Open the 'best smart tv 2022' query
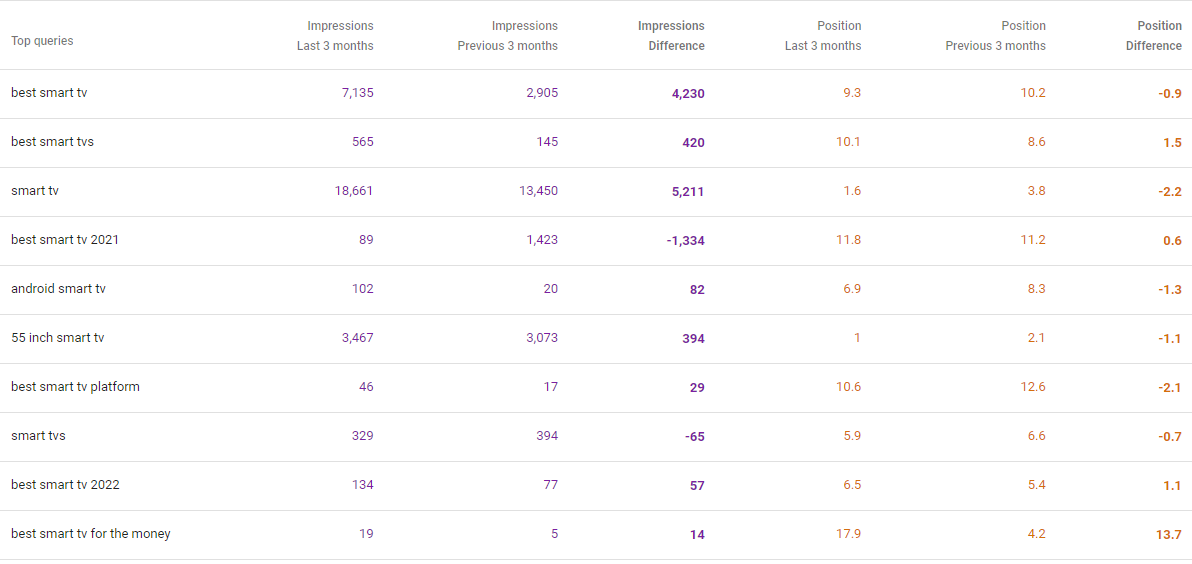Image resolution: width=1192 pixels, height=564 pixels. tap(65, 485)
